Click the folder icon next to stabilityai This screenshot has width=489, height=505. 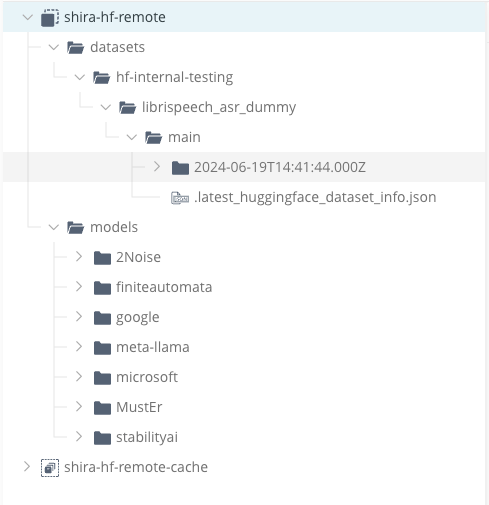click(x=102, y=438)
